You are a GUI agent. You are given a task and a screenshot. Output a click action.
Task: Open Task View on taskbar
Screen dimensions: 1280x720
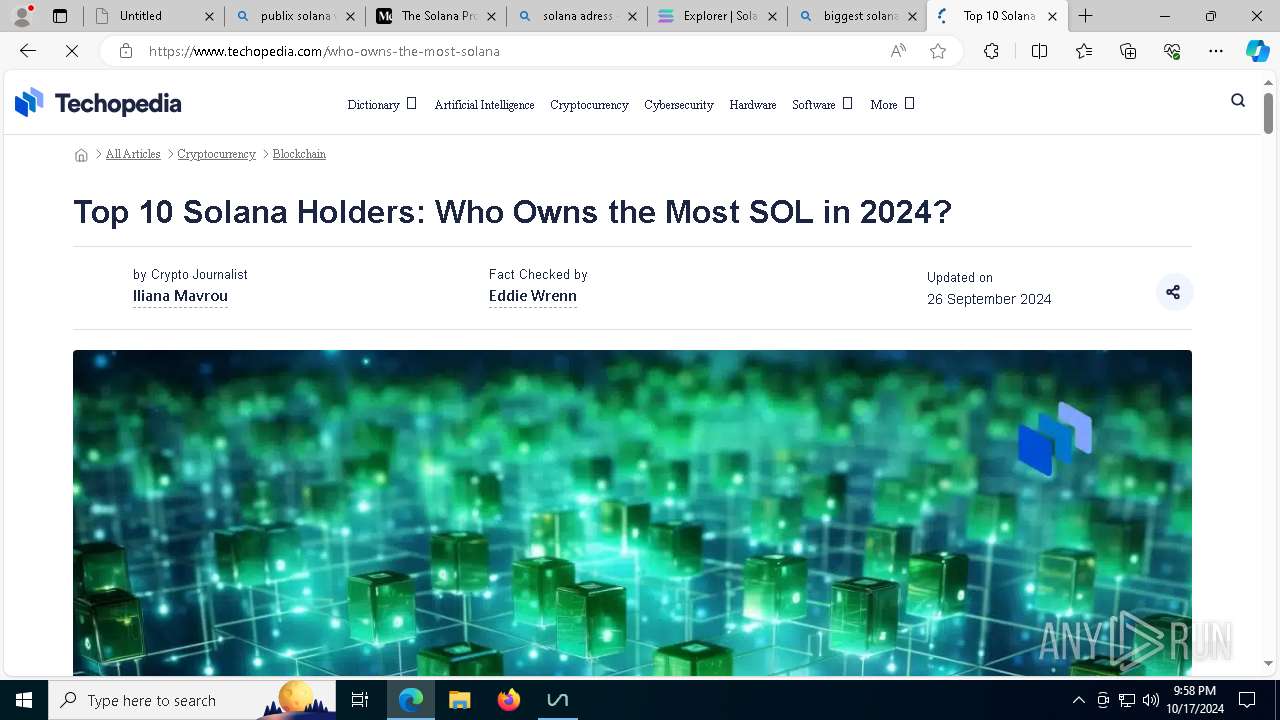coord(360,700)
